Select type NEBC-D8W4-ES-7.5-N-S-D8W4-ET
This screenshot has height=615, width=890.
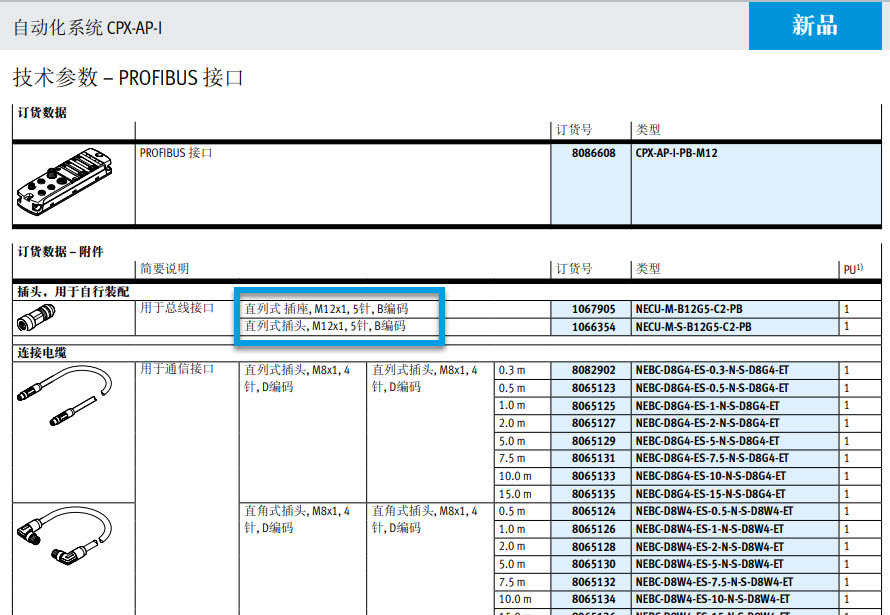click(x=714, y=582)
